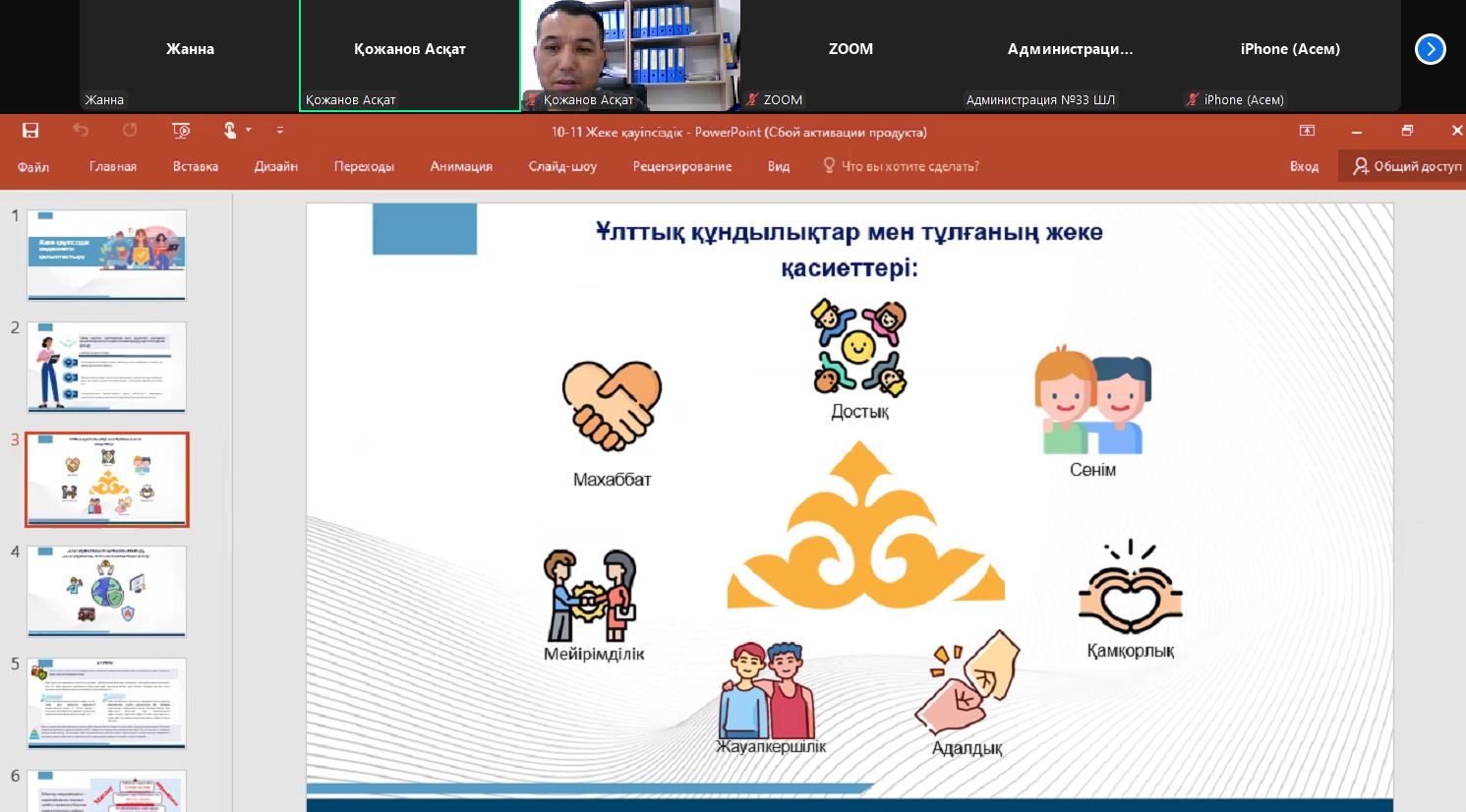This screenshot has width=1466, height=812.
Task: Click the muted microphone icon on ZOOM tile
Action: point(752,99)
